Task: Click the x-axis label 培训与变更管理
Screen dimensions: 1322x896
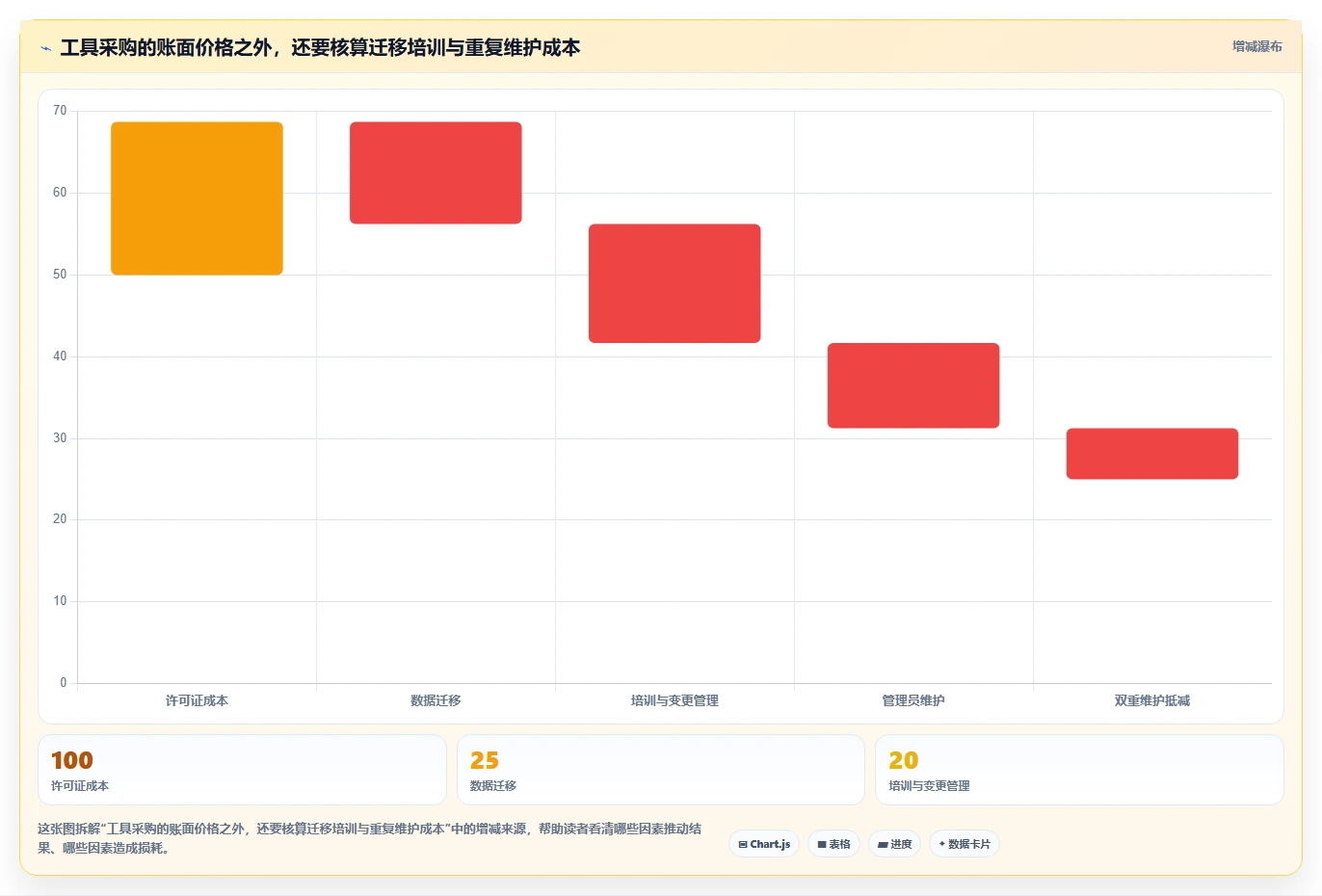Action: [674, 700]
